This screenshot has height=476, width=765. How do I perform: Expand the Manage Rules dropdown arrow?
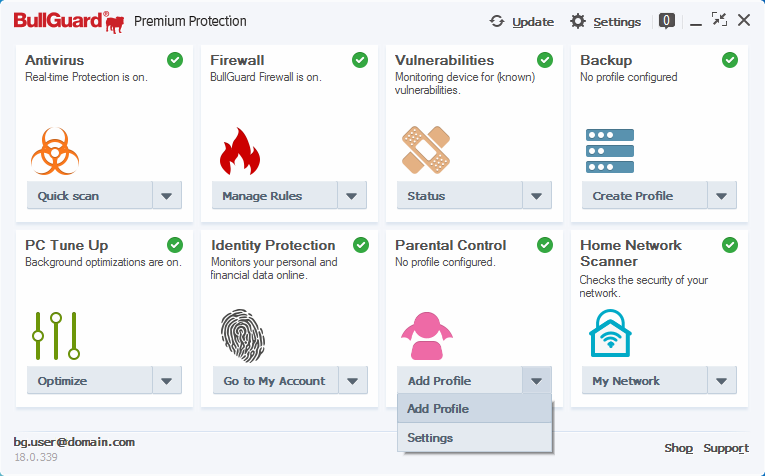click(x=352, y=196)
